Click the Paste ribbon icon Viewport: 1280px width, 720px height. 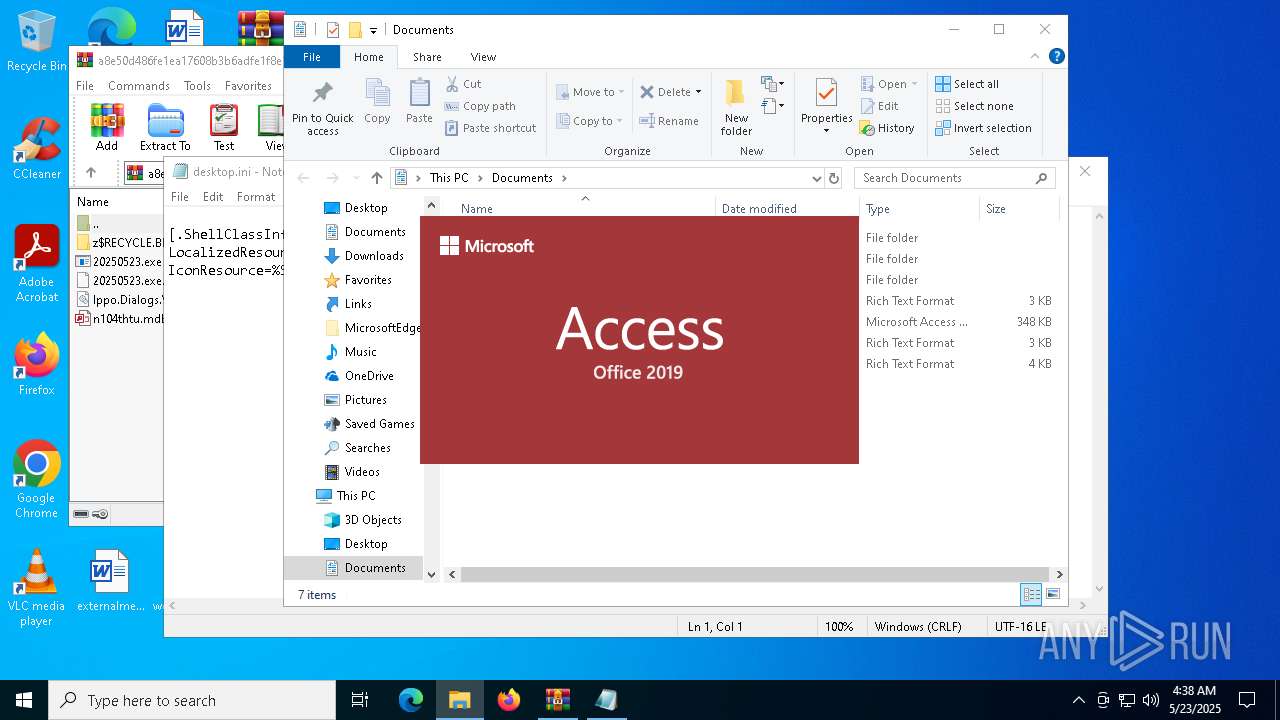pos(419,101)
